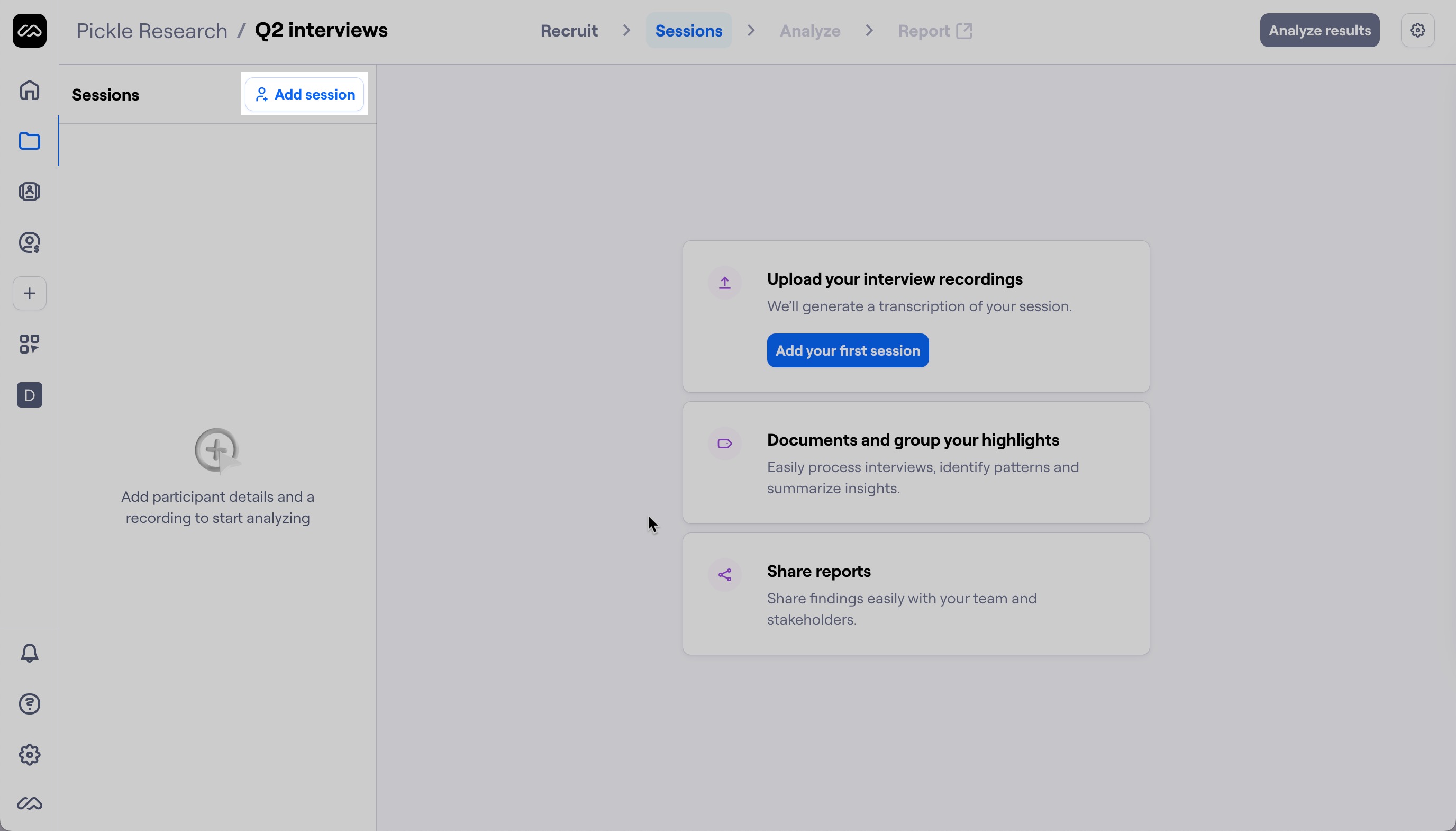Open the Report external link
The image size is (1456, 831).
point(934,31)
